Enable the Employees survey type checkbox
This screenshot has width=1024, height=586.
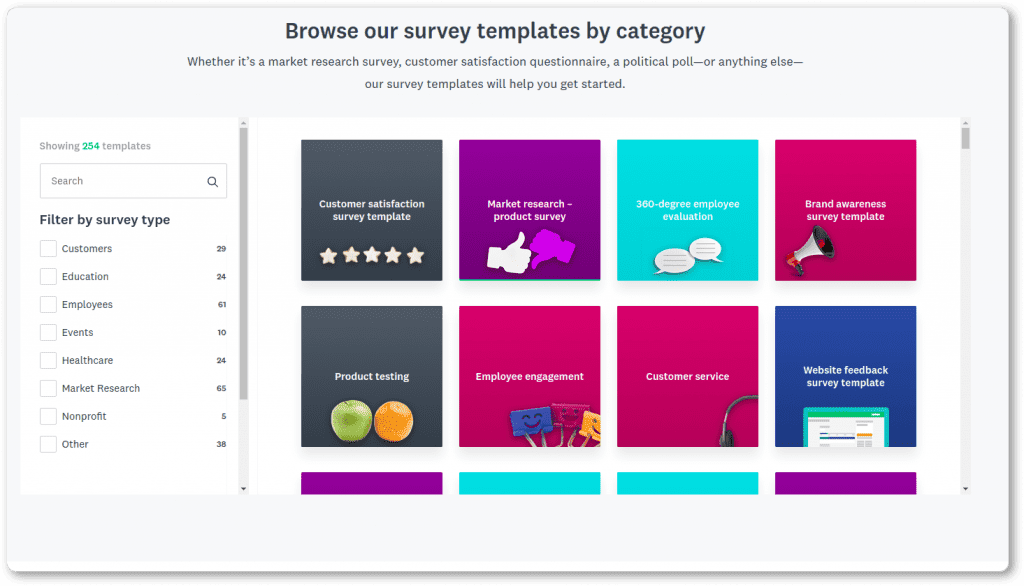point(48,305)
